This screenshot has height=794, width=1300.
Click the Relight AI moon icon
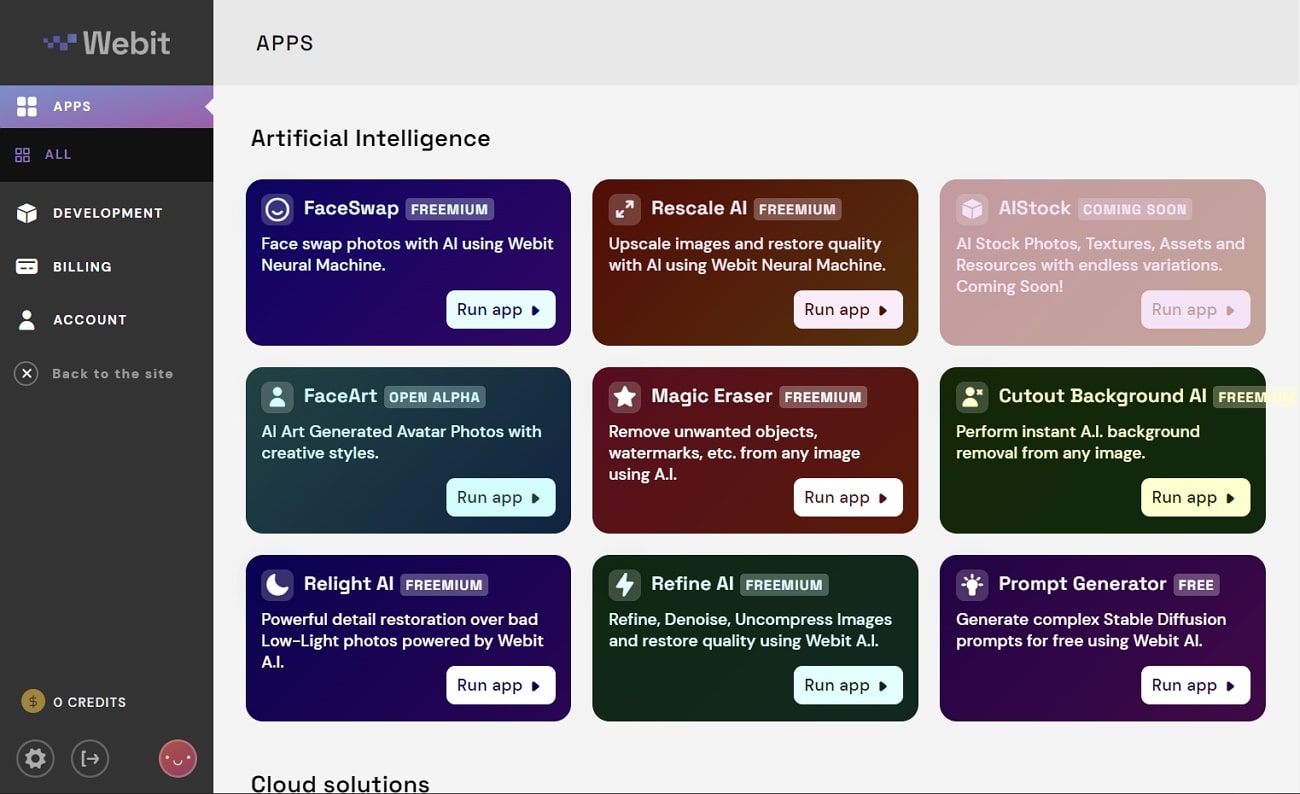[276, 584]
